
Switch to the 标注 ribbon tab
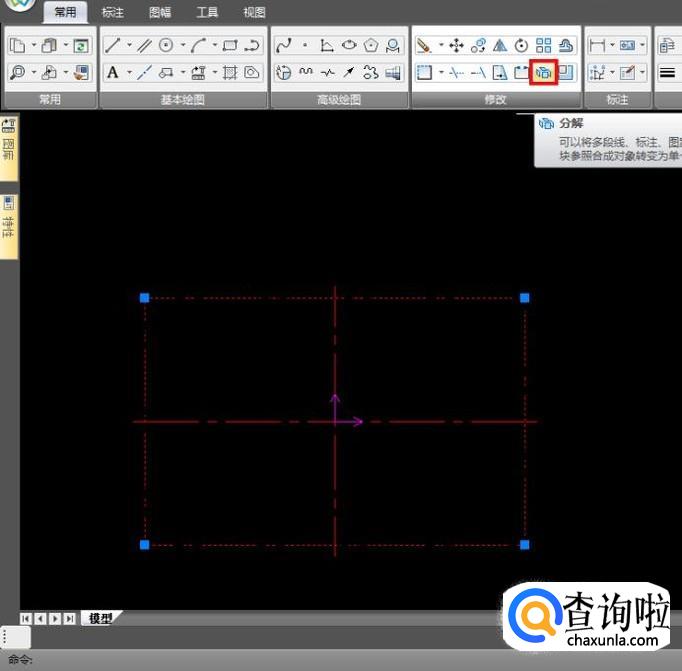coord(113,13)
